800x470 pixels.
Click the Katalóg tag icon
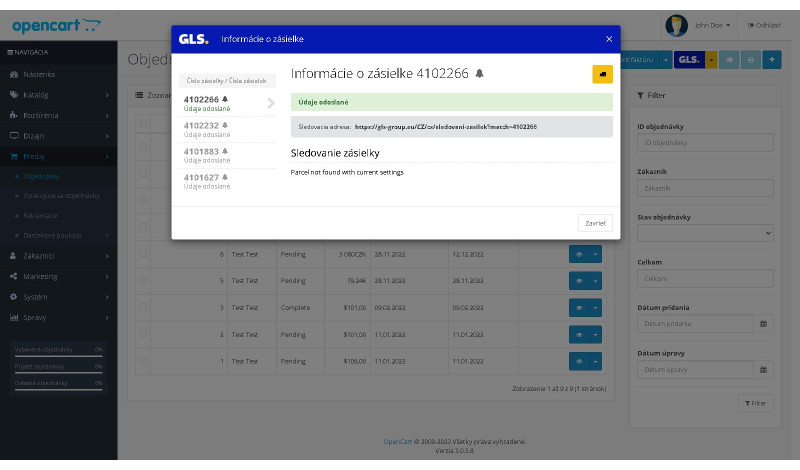[14, 94]
